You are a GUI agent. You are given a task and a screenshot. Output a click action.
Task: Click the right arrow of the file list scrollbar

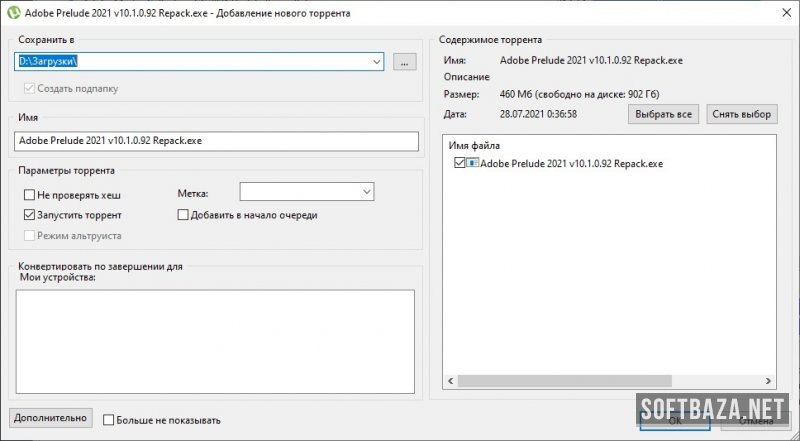(768, 381)
